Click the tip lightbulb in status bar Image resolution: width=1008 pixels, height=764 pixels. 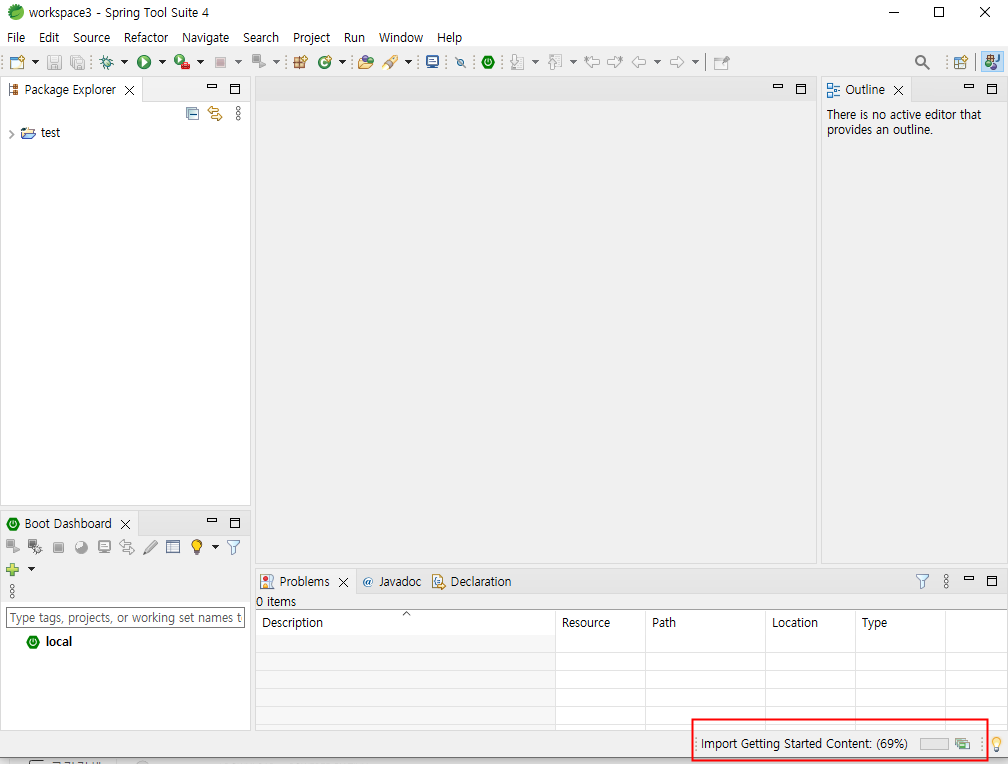click(x=996, y=744)
